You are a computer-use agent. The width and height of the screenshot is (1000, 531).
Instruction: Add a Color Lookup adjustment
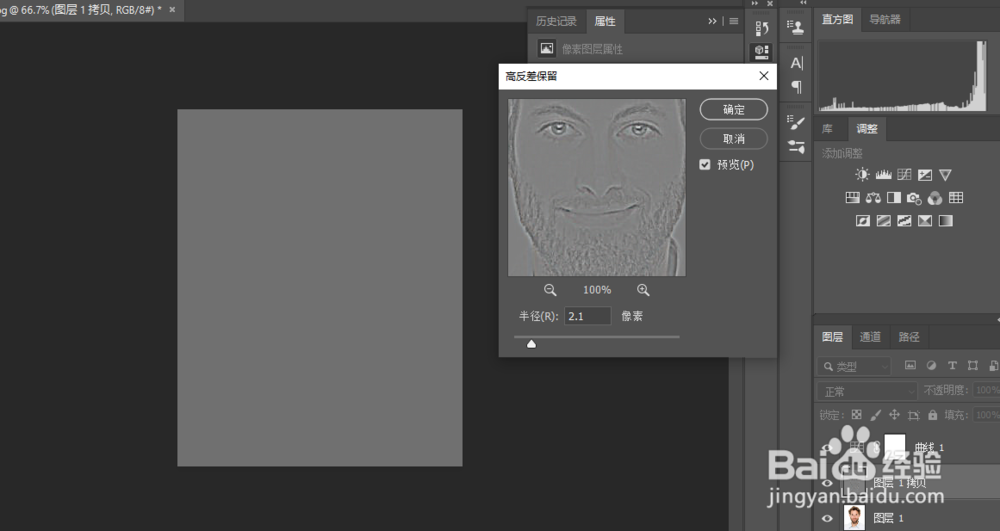click(x=956, y=198)
